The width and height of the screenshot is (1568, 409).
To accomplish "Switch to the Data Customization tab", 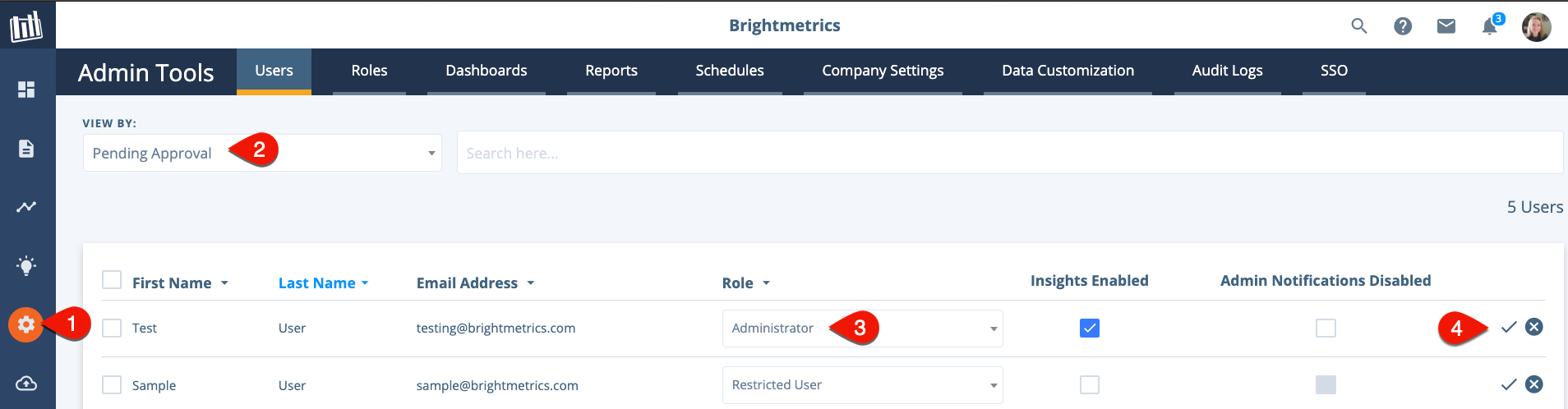I will pyautogui.click(x=1068, y=71).
